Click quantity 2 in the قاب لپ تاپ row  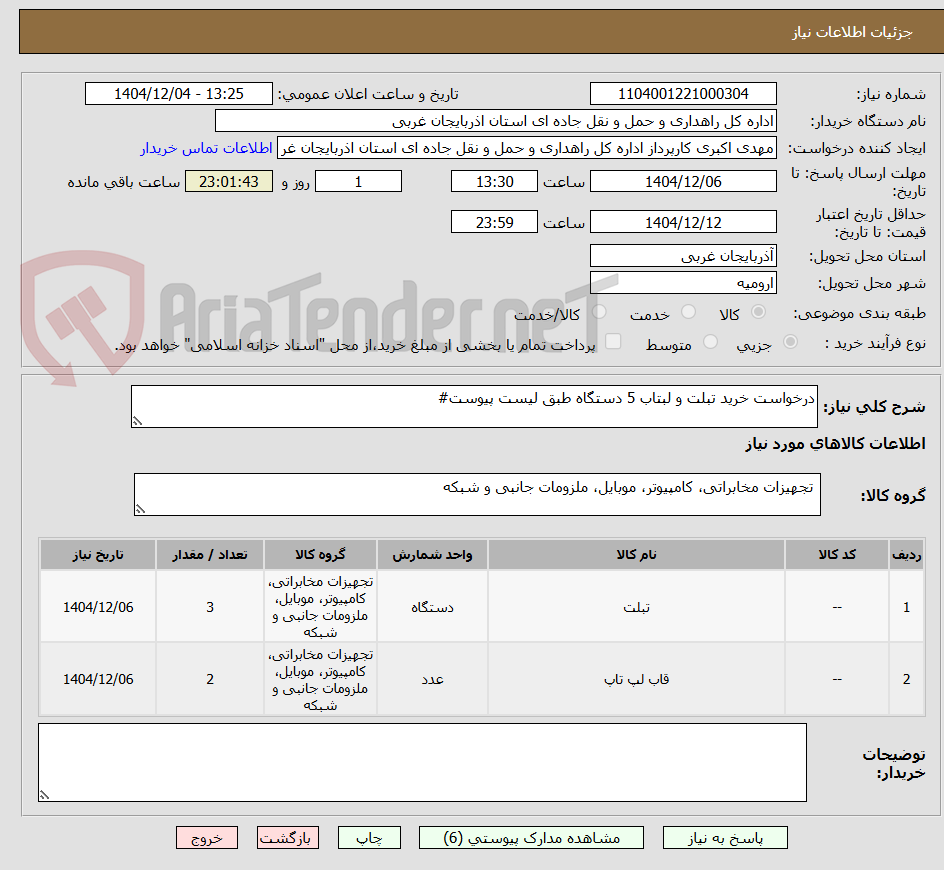[x=210, y=679]
